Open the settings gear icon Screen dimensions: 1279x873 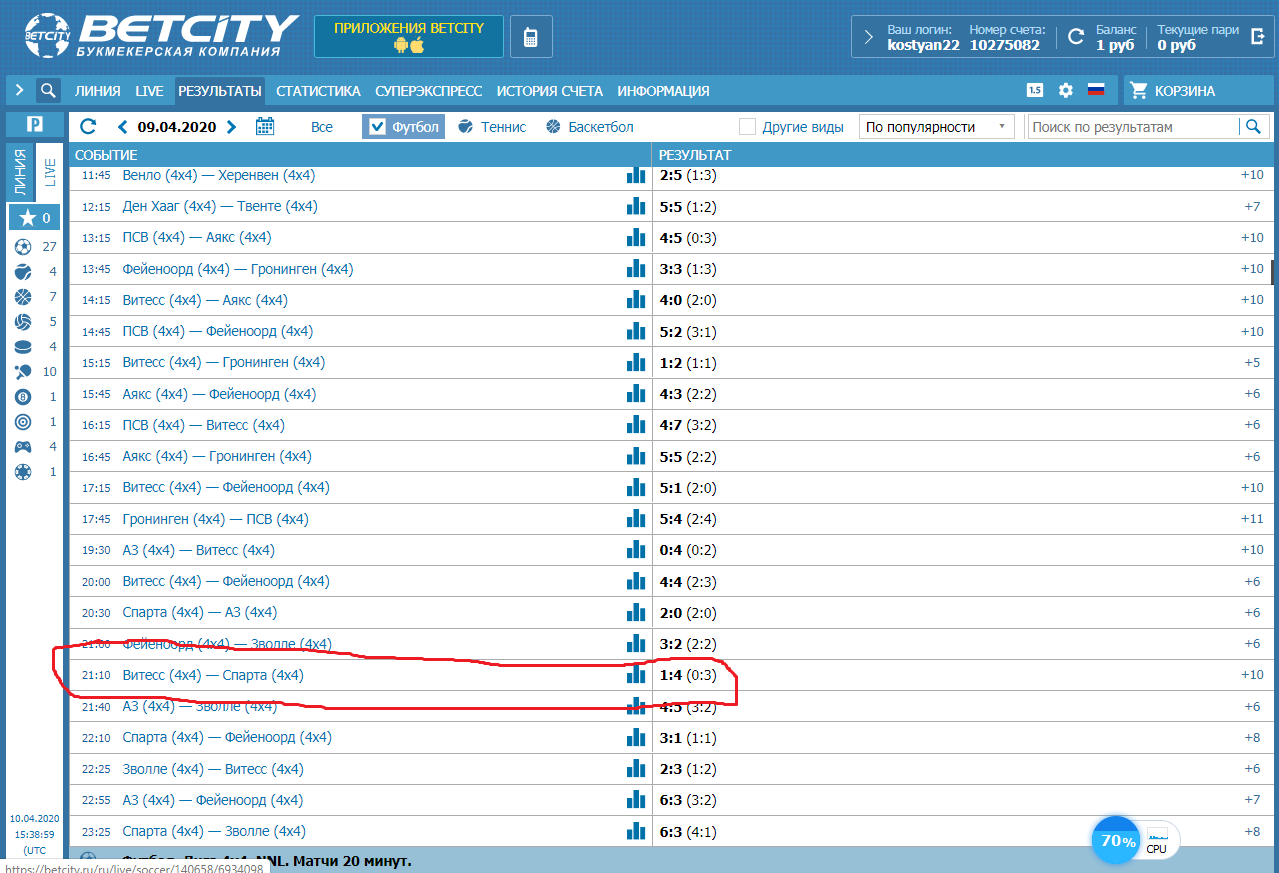pyautogui.click(x=1065, y=91)
